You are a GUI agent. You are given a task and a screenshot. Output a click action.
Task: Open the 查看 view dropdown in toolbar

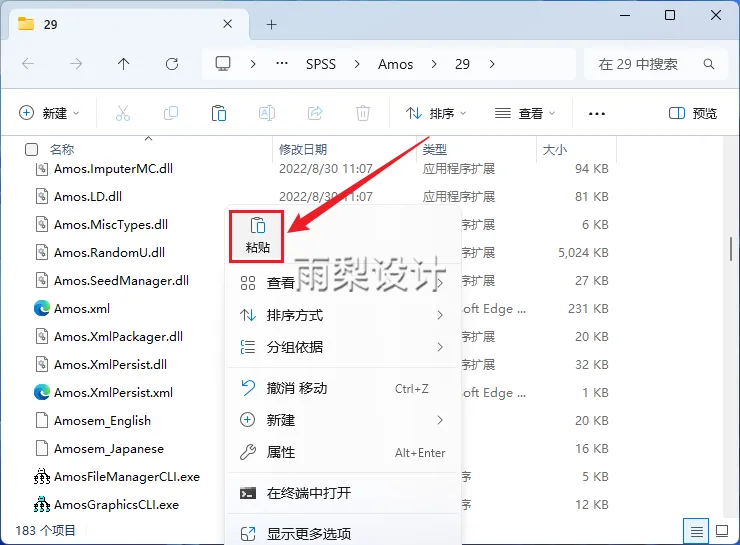pos(525,113)
